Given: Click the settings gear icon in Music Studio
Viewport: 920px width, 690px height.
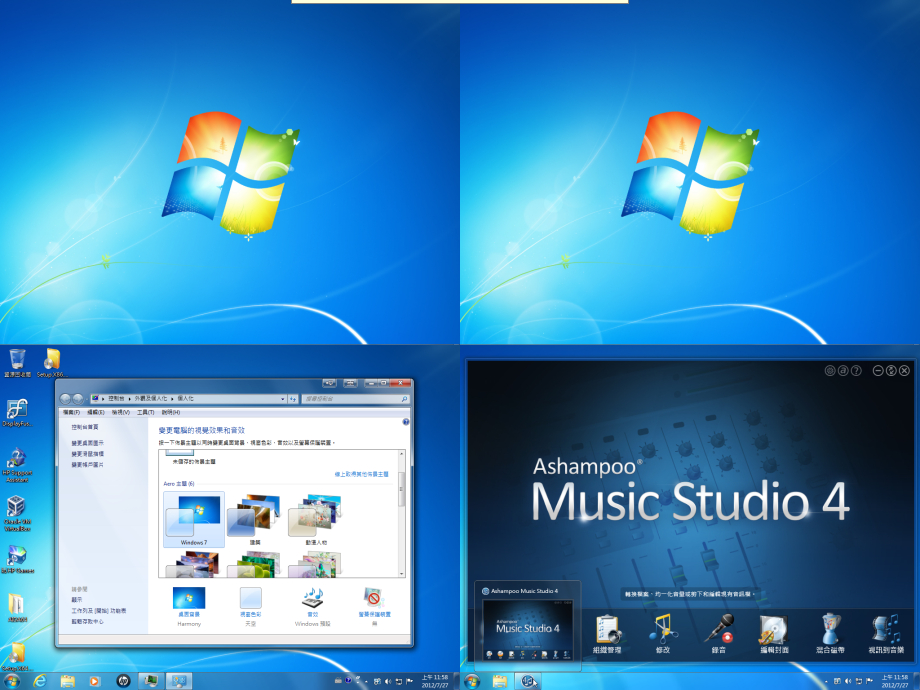Looking at the screenshot, I should tap(830, 371).
